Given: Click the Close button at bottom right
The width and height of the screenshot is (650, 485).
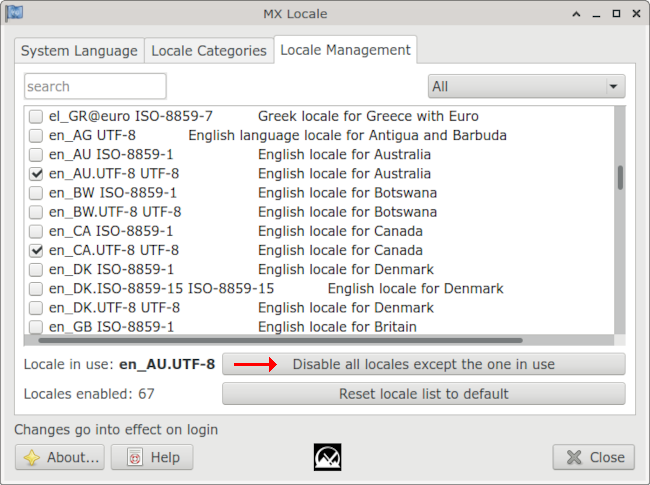Looking at the screenshot, I should [594, 457].
